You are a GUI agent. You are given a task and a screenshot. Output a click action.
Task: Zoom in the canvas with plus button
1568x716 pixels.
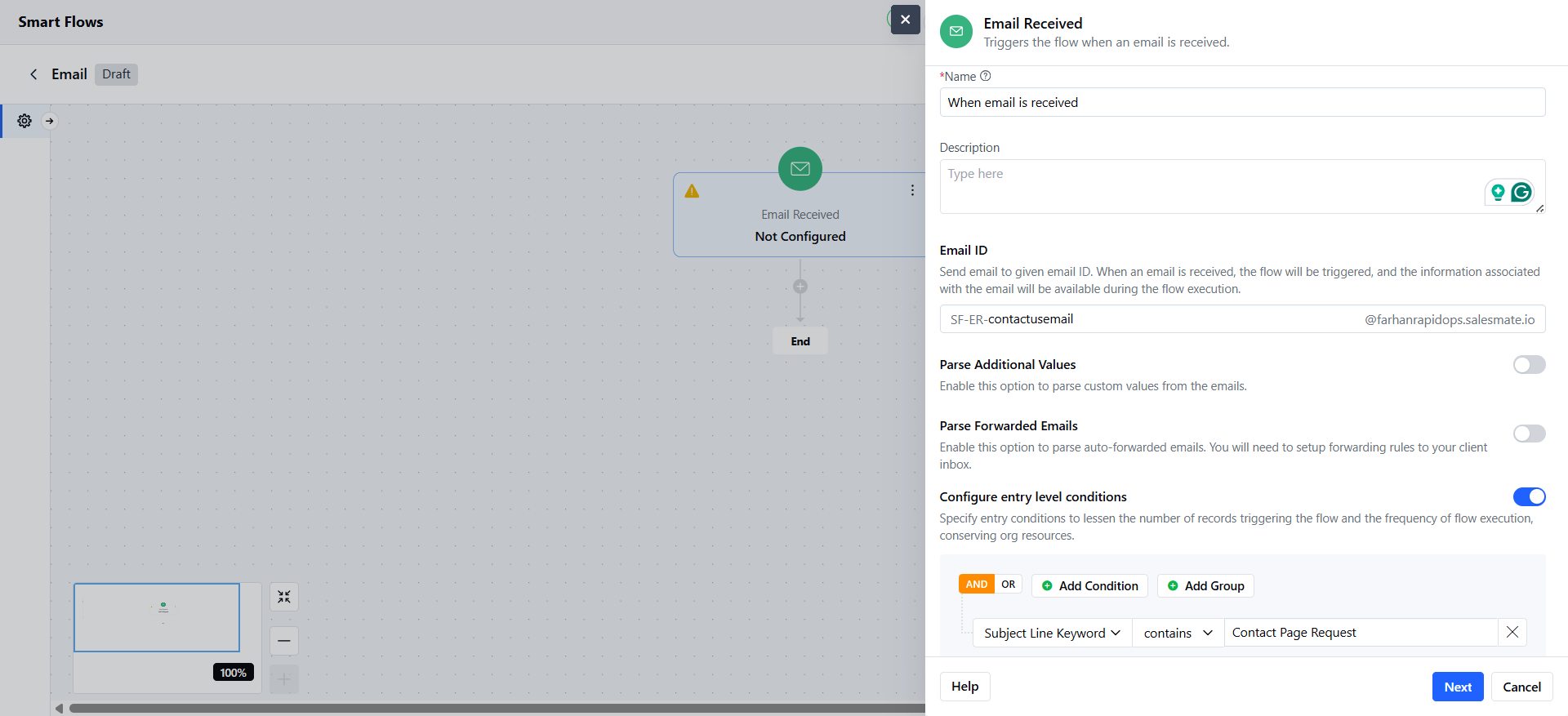click(284, 678)
